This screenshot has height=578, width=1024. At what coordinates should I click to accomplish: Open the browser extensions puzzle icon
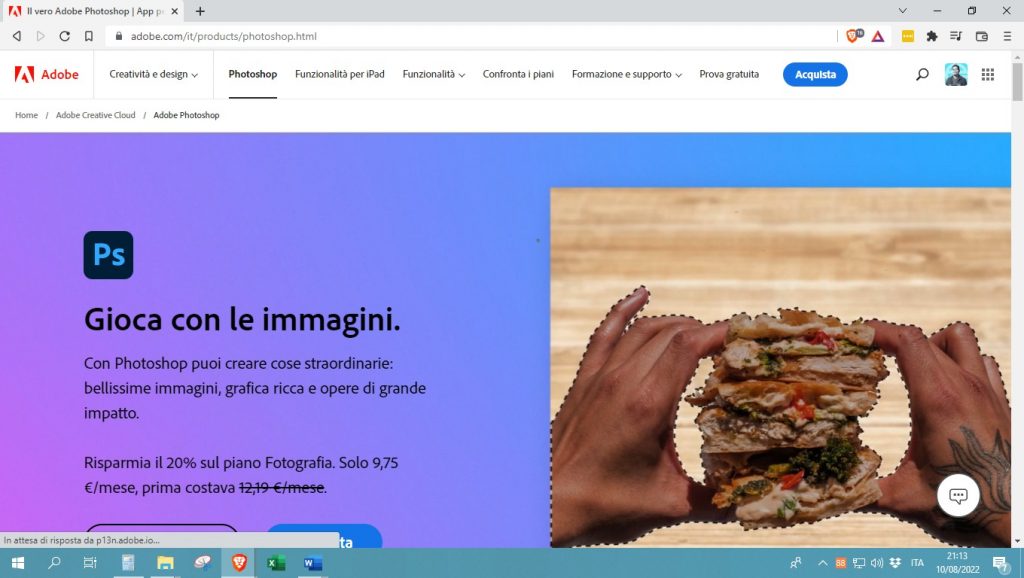[932, 36]
